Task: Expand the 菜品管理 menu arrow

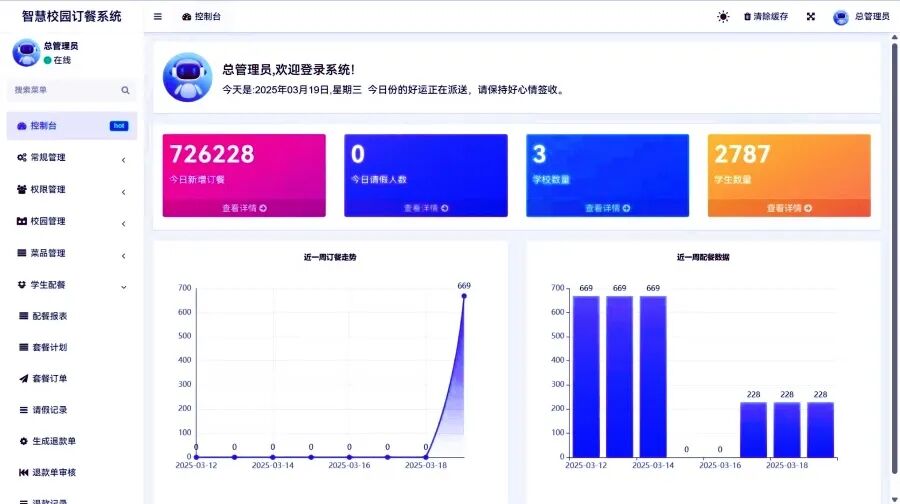Action: tap(123, 256)
